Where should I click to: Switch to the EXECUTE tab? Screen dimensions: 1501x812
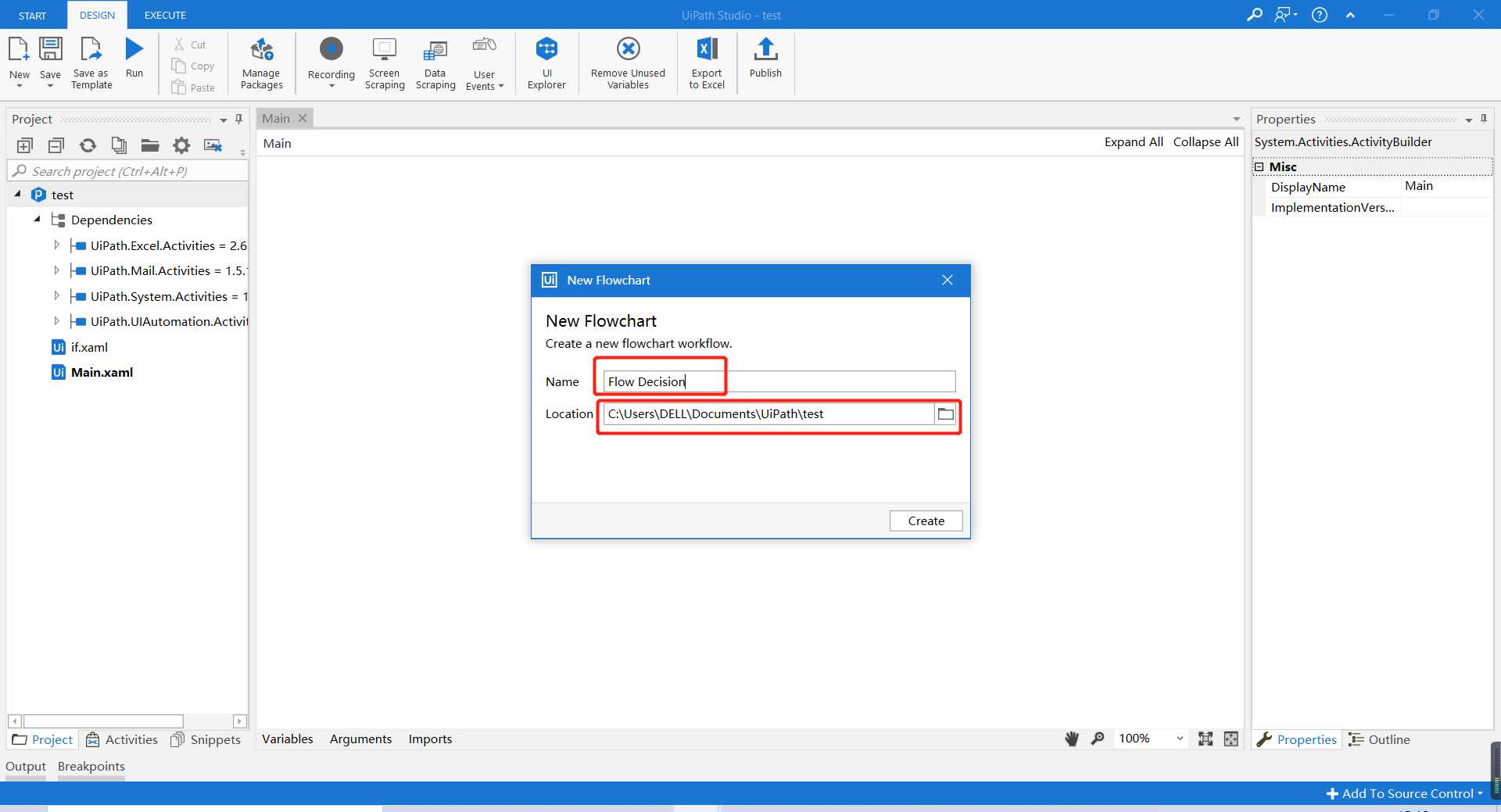[165, 16]
